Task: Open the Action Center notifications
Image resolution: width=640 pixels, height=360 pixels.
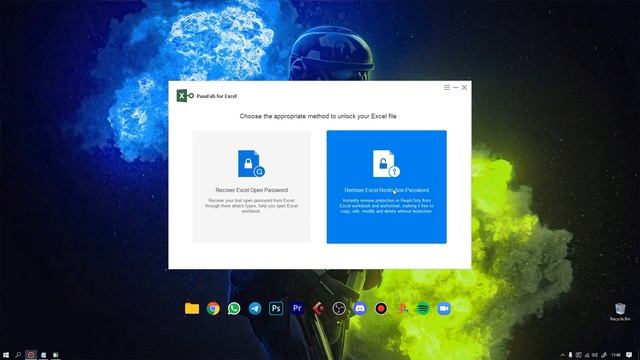Action: [x=629, y=355]
